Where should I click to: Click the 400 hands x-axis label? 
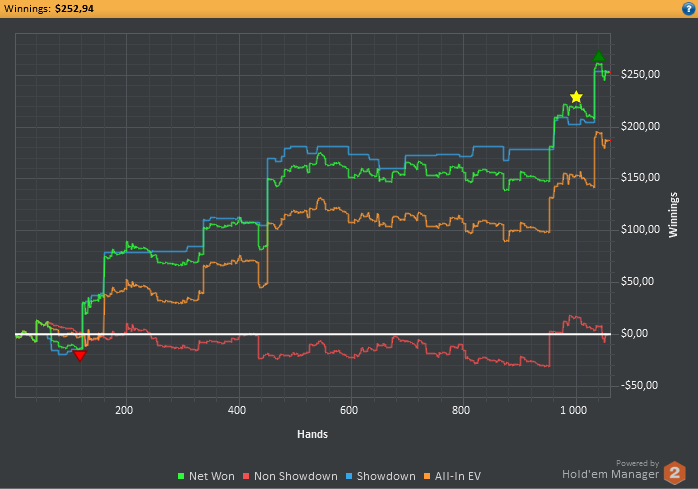click(237, 410)
